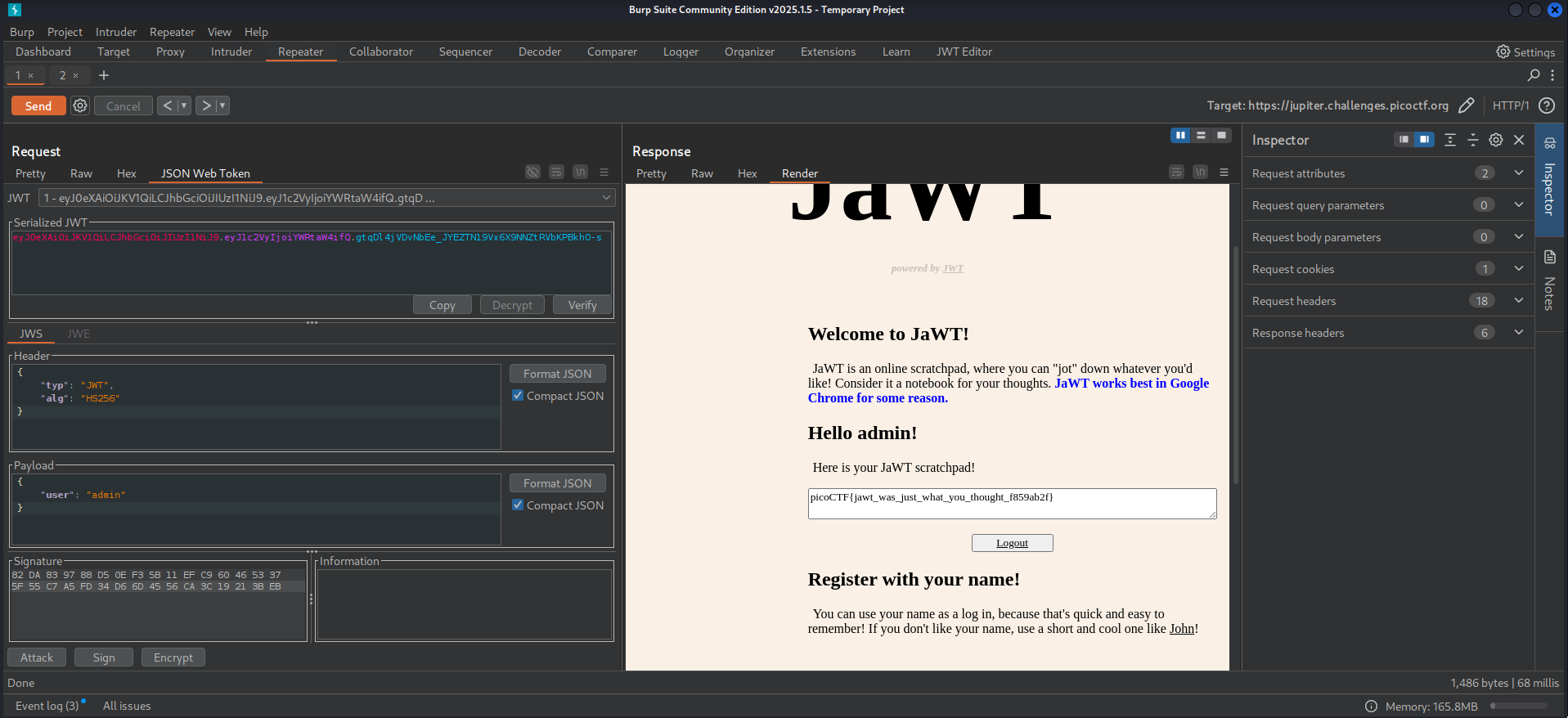Click the response render scrollbar

pos(1235,364)
